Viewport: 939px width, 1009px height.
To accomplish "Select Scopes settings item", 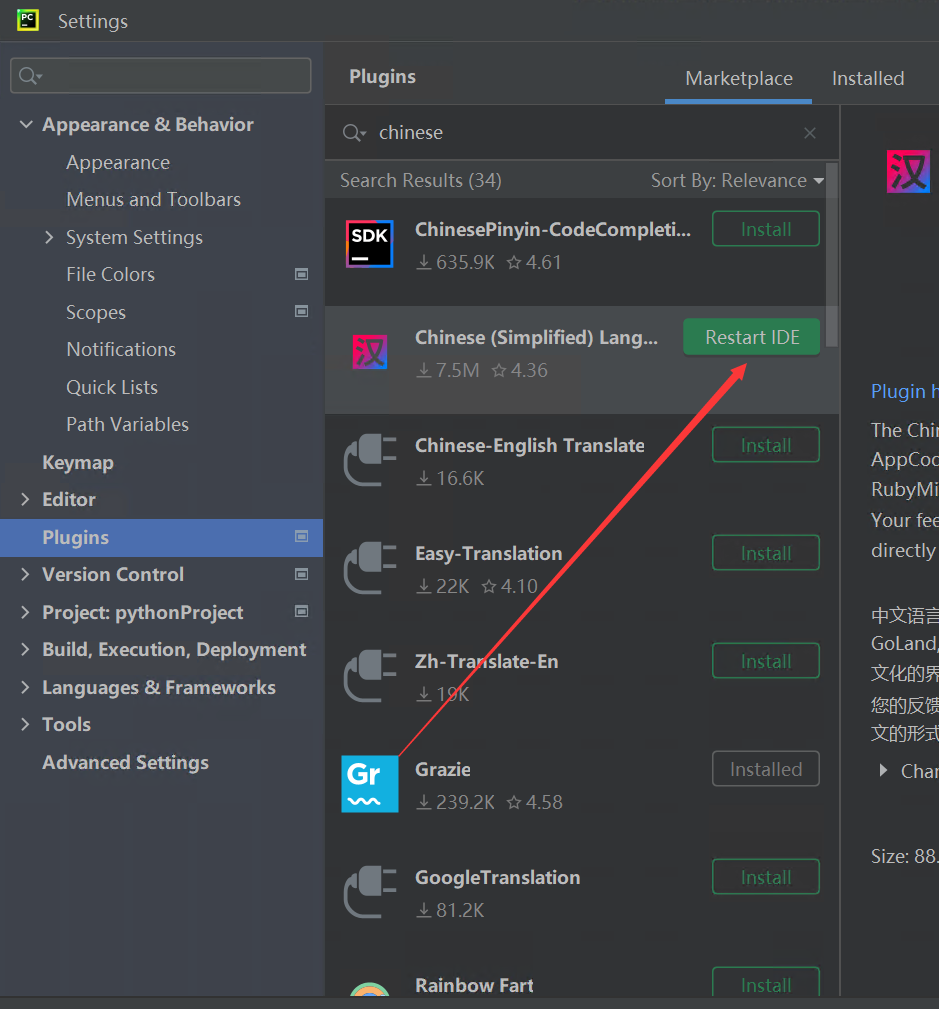I will [x=96, y=312].
